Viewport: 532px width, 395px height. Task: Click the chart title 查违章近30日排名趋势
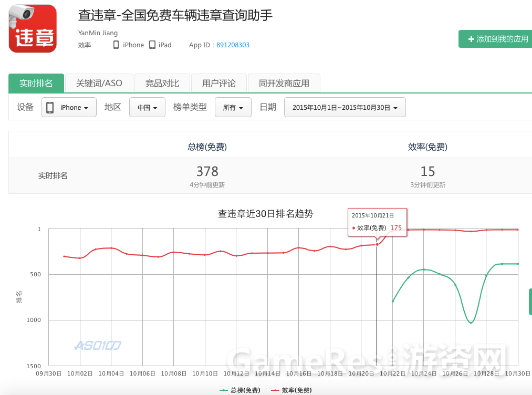[x=265, y=214]
